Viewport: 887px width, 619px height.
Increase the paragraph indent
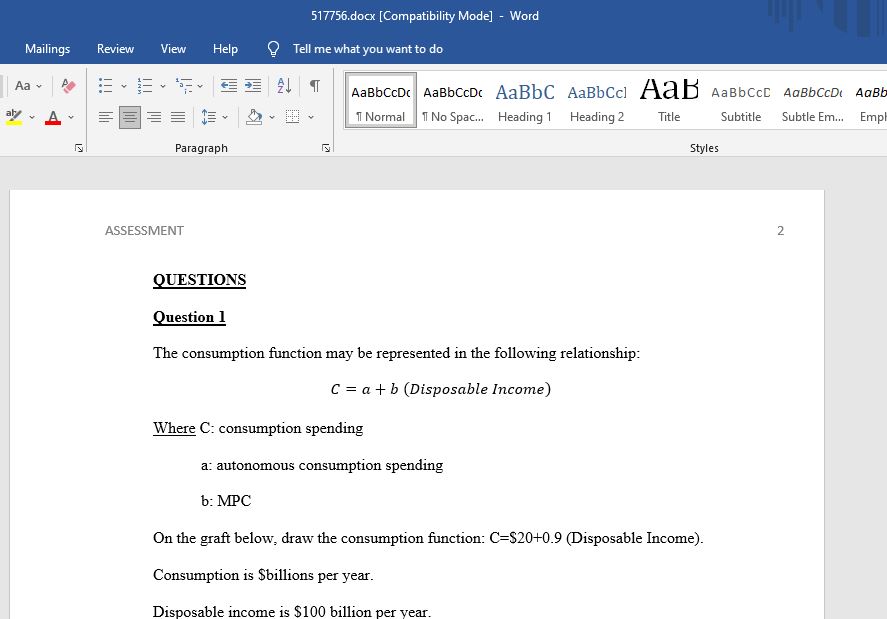click(x=253, y=86)
